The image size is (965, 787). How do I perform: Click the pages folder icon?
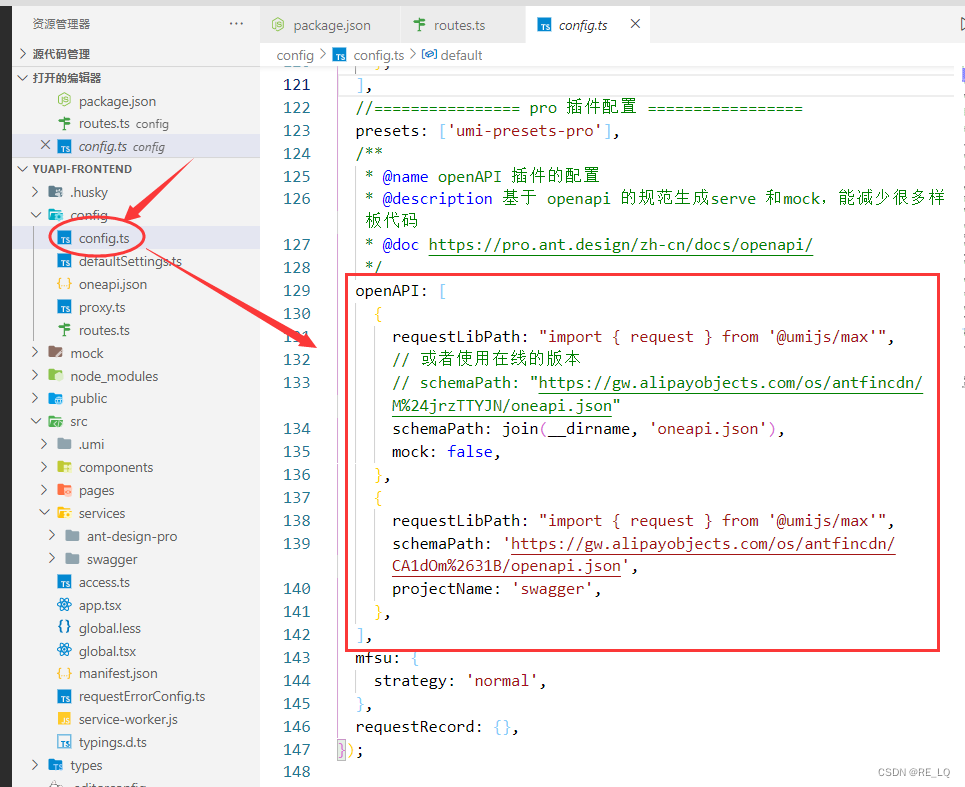click(64, 490)
